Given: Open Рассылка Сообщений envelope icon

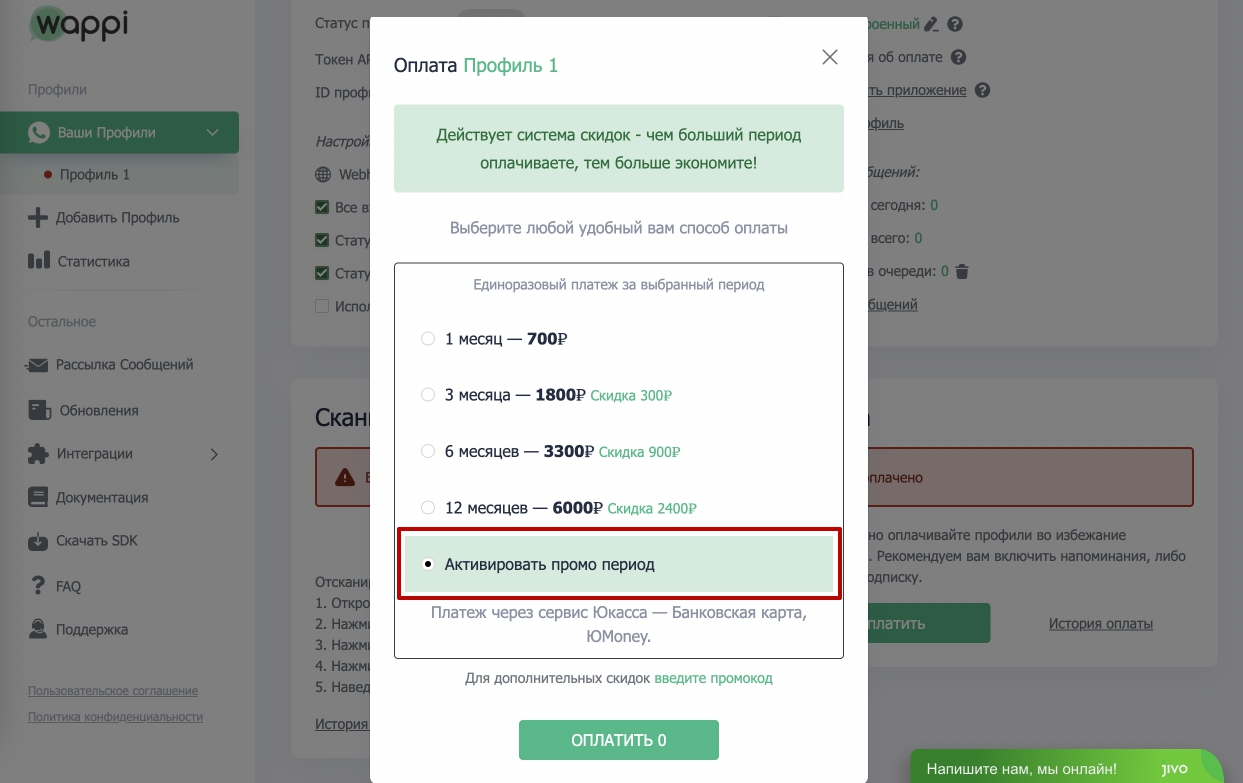Looking at the screenshot, I should (x=38, y=365).
